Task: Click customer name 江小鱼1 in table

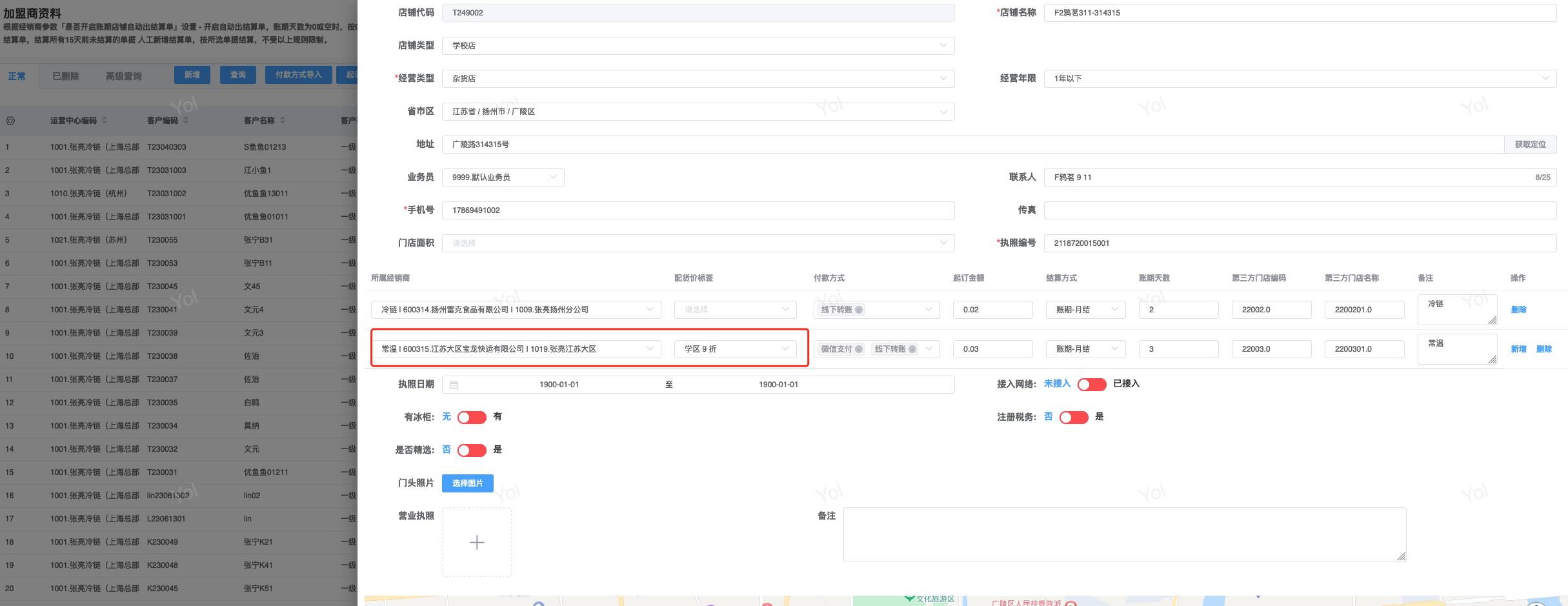Action: (257, 170)
